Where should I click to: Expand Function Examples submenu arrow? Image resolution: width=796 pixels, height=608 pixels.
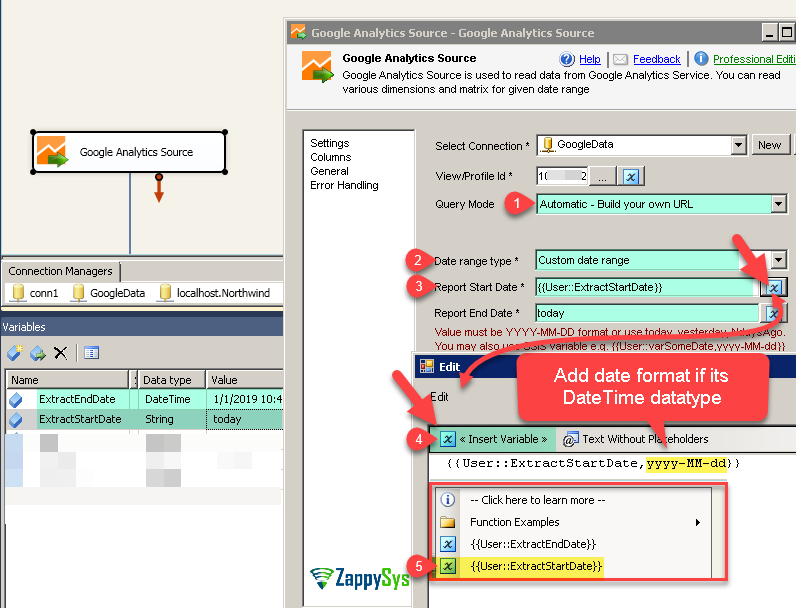click(x=698, y=522)
